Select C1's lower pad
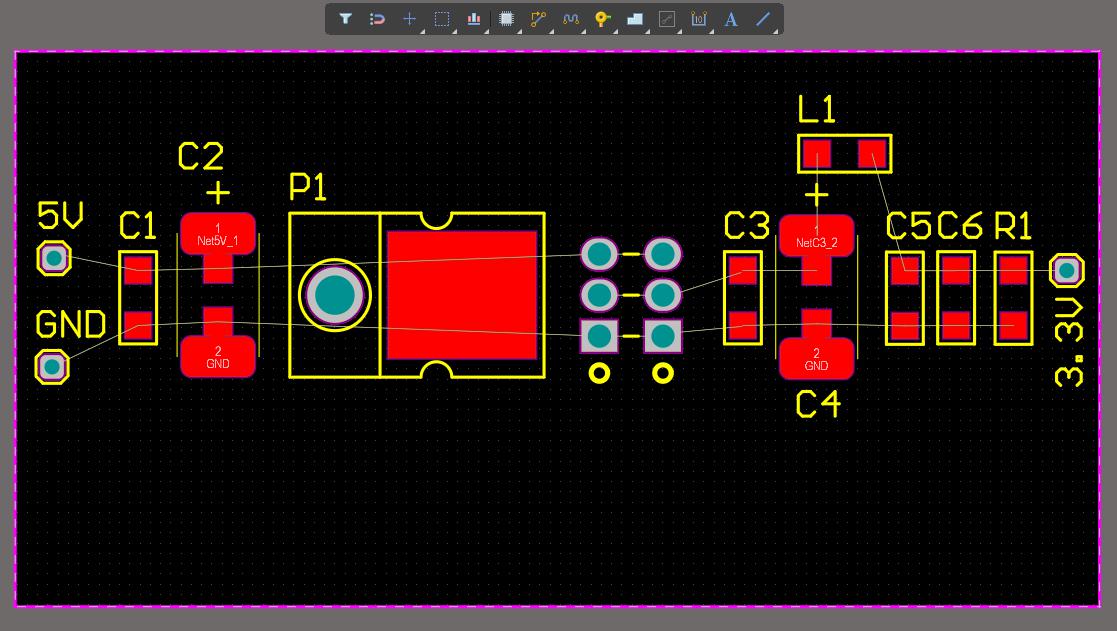Screen dimensions: 1117x631 138,325
